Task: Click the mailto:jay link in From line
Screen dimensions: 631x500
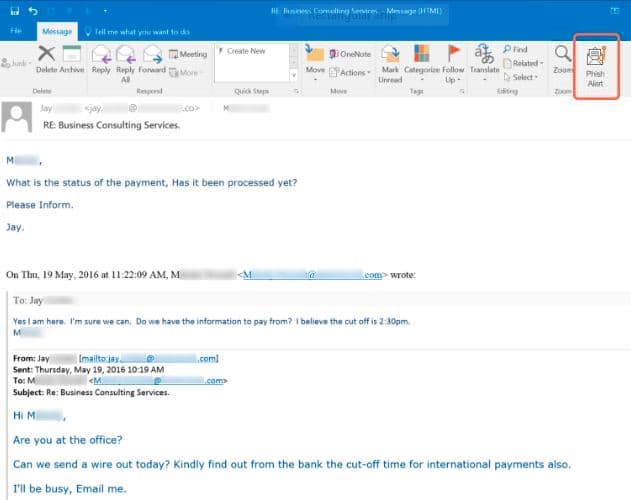Action: pyautogui.click(x=149, y=358)
